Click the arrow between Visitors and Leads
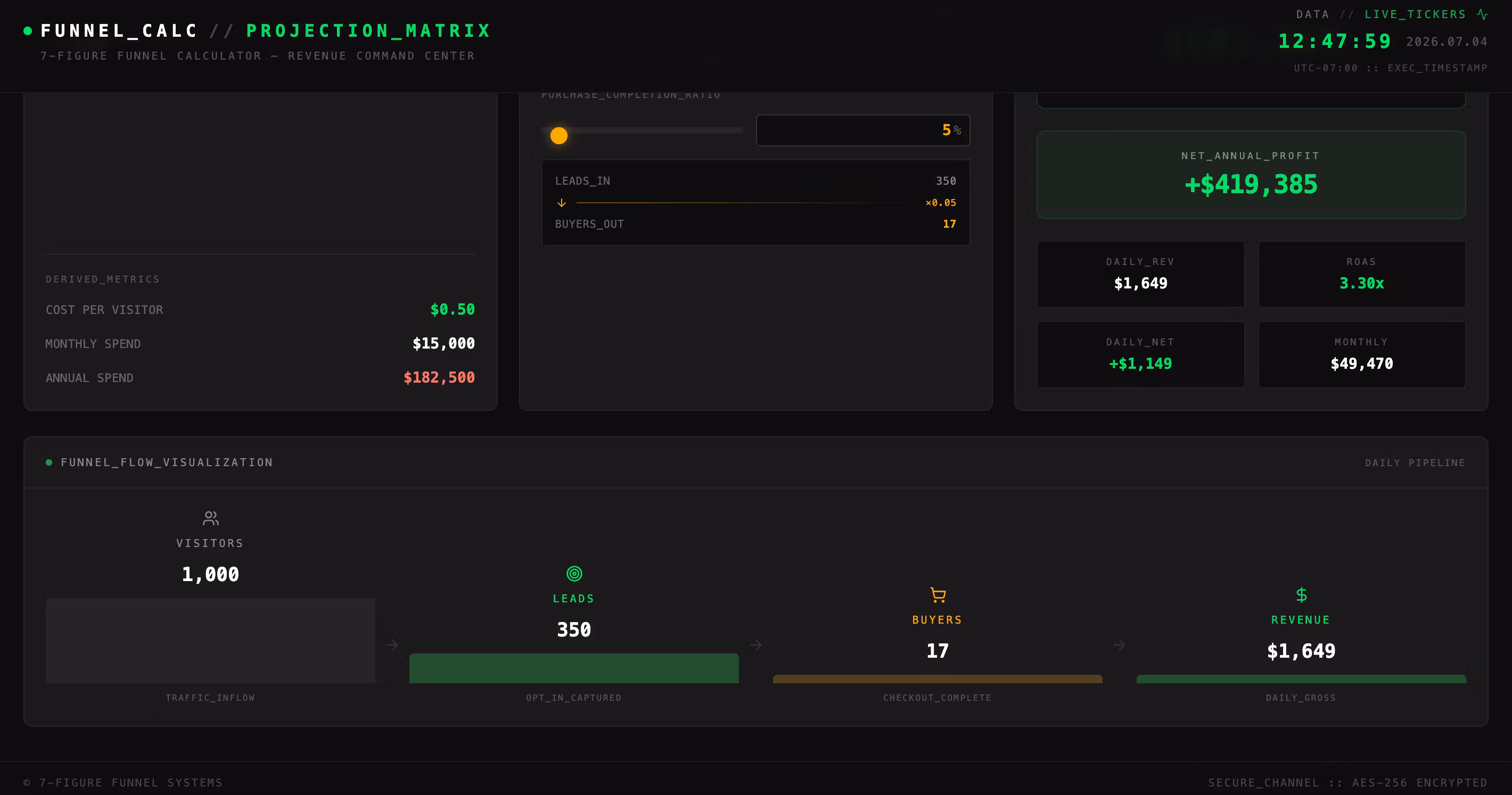This screenshot has width=1512, height=795. (392, 645)
